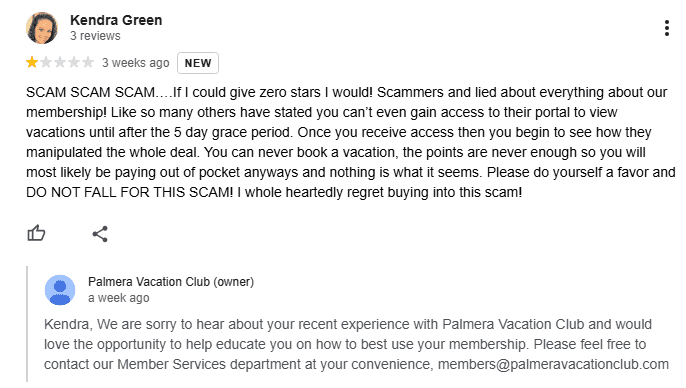Click the third gray rating star

(60, 62)
